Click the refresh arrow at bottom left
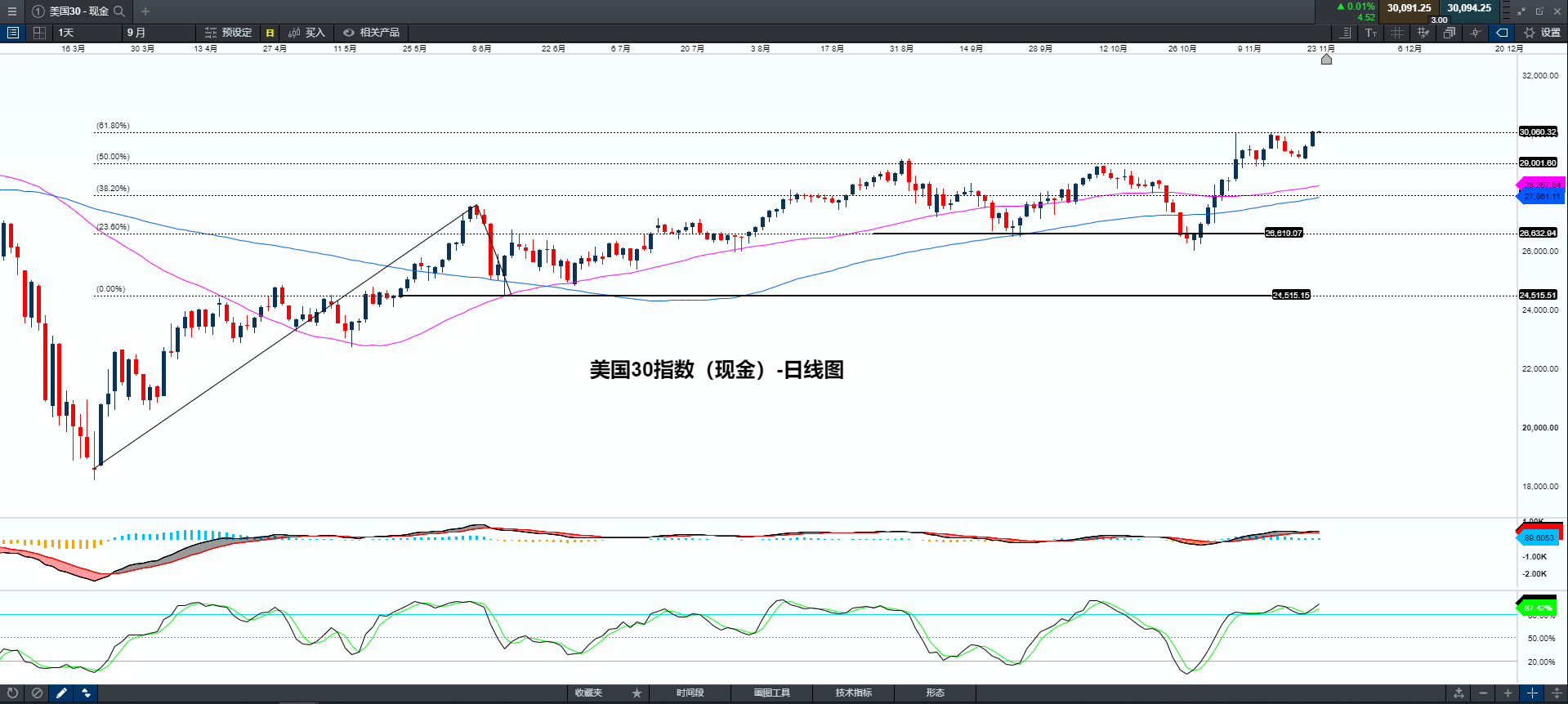Image resolution: width=1568 pixels, height=704 pixels. coord(12,693)
